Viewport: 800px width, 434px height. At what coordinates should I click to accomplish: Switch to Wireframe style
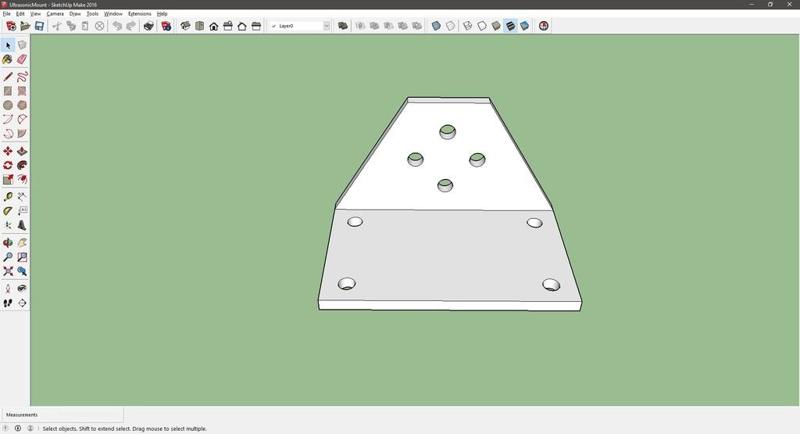coord(468,25)
